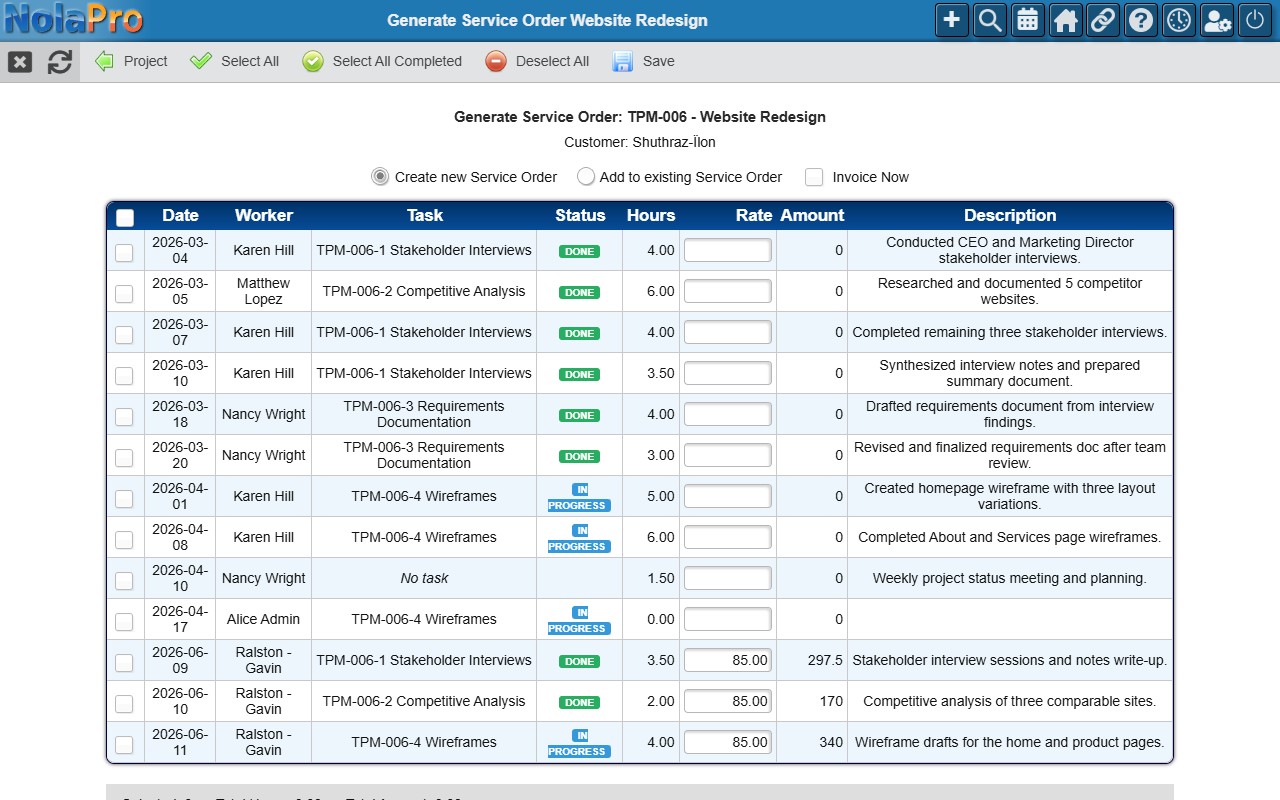This screenshot has width=1280, height=800.
Task: Check the 2026-03-18 Nancy Wright row
Action: [124, 417]
